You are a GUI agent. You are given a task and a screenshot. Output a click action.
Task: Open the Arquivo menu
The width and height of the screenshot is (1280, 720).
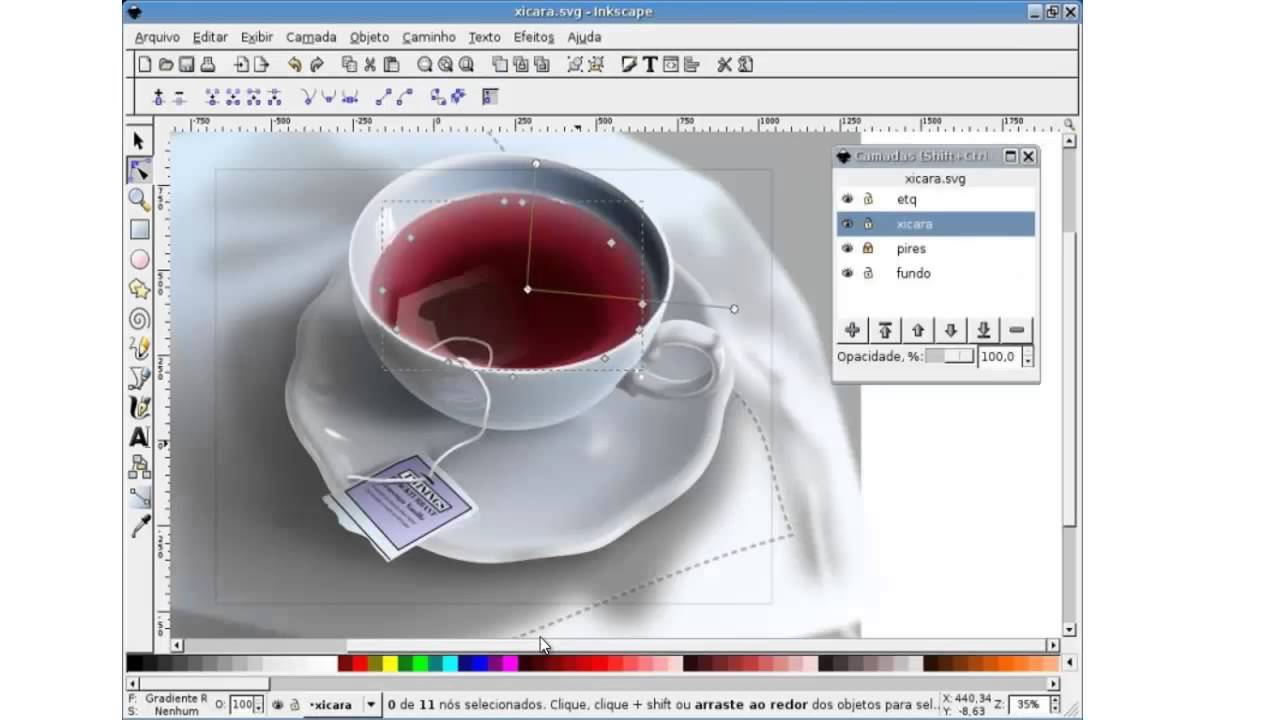(x=157, y=37)
